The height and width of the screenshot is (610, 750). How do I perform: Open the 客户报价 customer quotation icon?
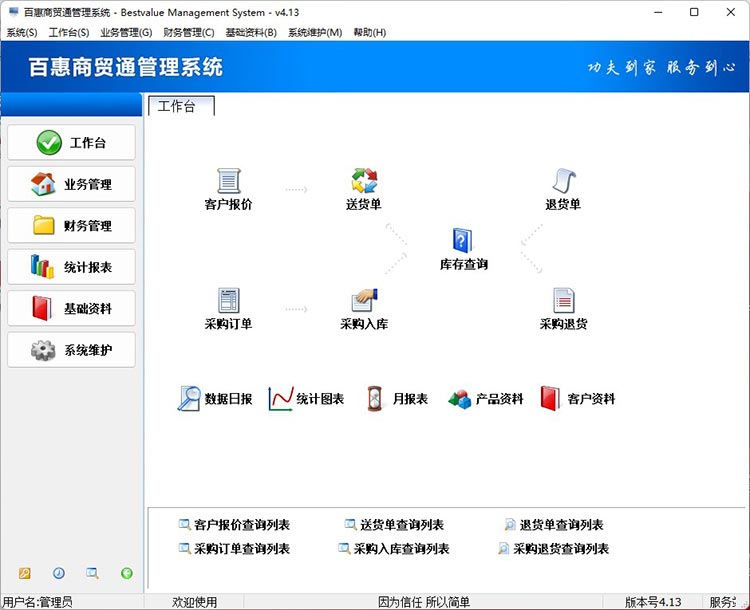pos(229,181)
